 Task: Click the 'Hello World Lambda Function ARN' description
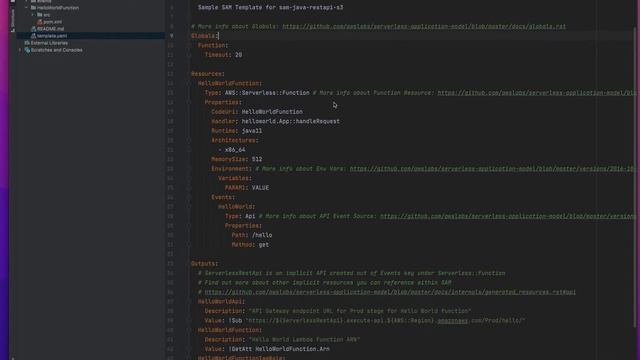click(x=304, y=340)
